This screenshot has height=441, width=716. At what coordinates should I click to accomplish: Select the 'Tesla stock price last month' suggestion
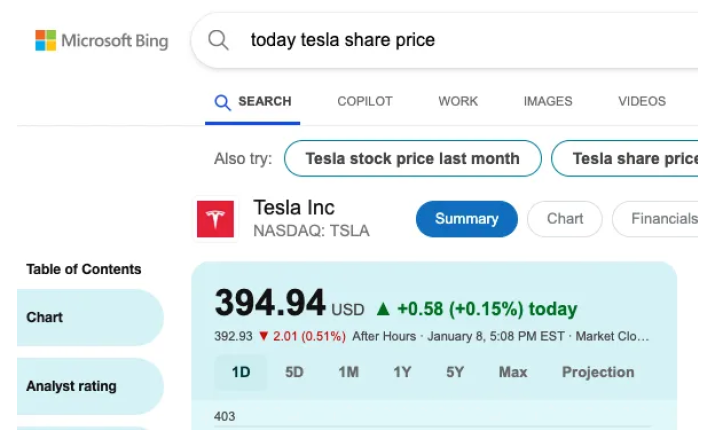(x=413, y=158)
